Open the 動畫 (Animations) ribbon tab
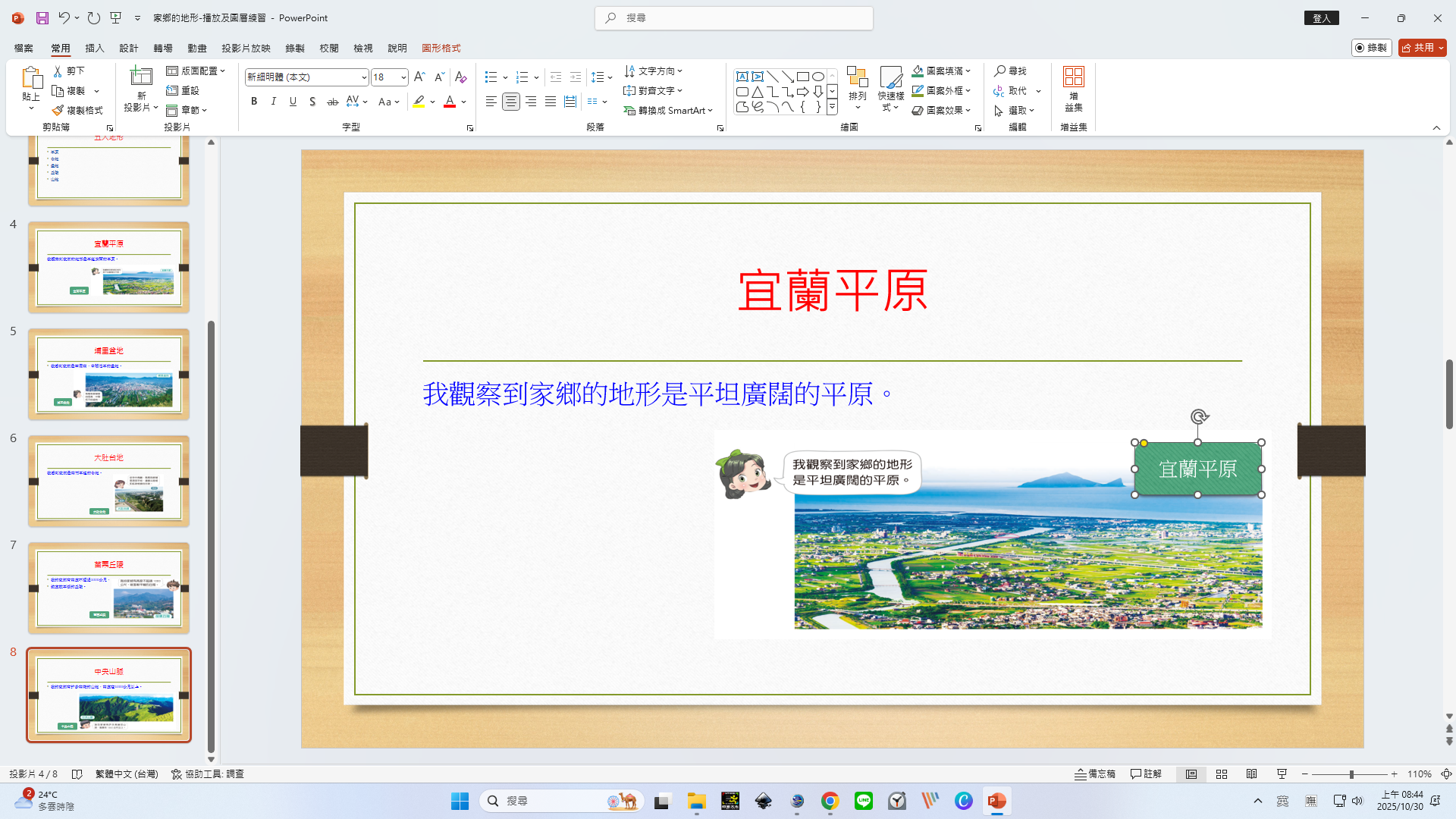1456x819 pixels. point(197,48)
